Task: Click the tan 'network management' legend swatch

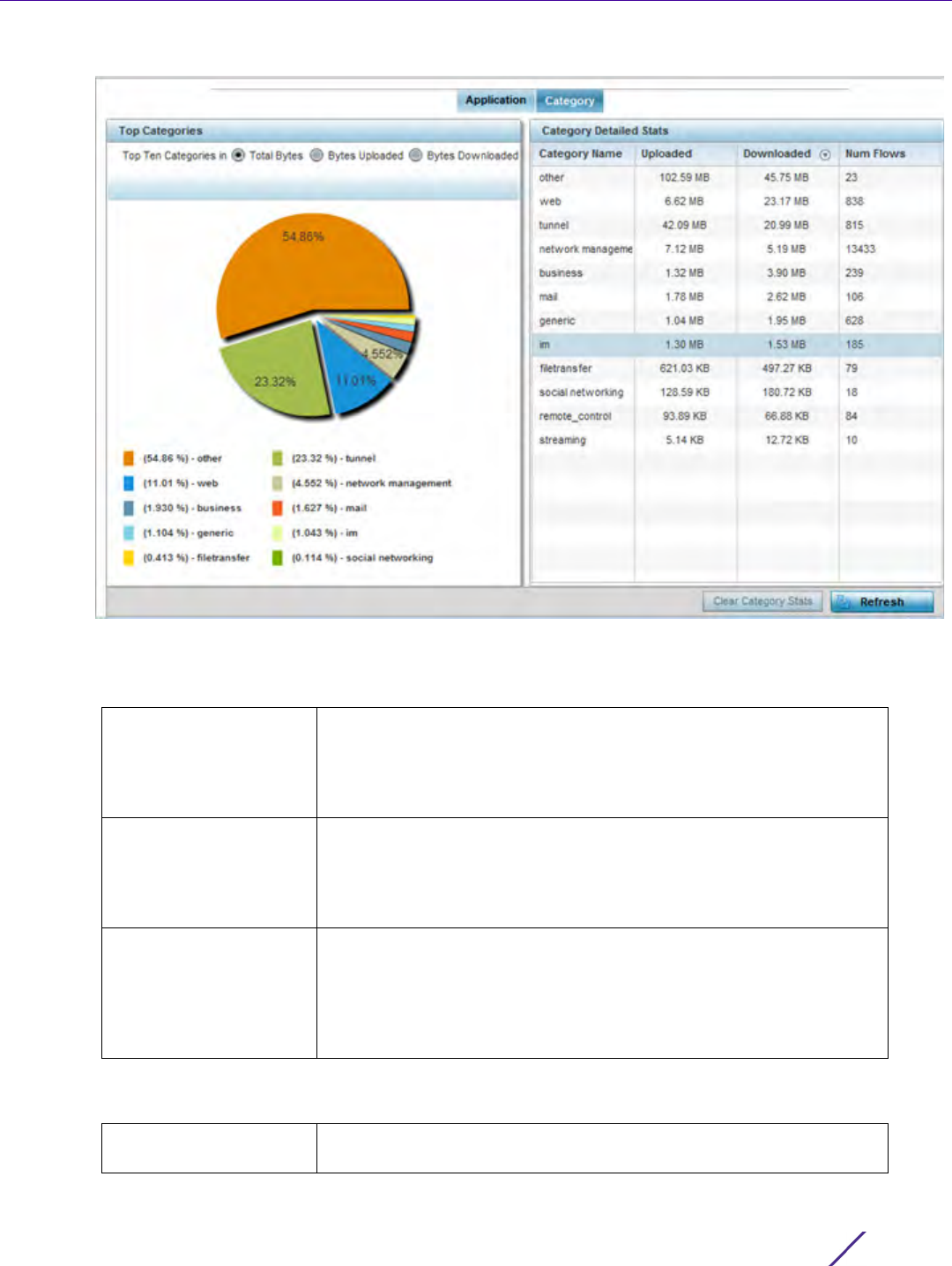Action: pyautogui.click(x=278, y=483)
